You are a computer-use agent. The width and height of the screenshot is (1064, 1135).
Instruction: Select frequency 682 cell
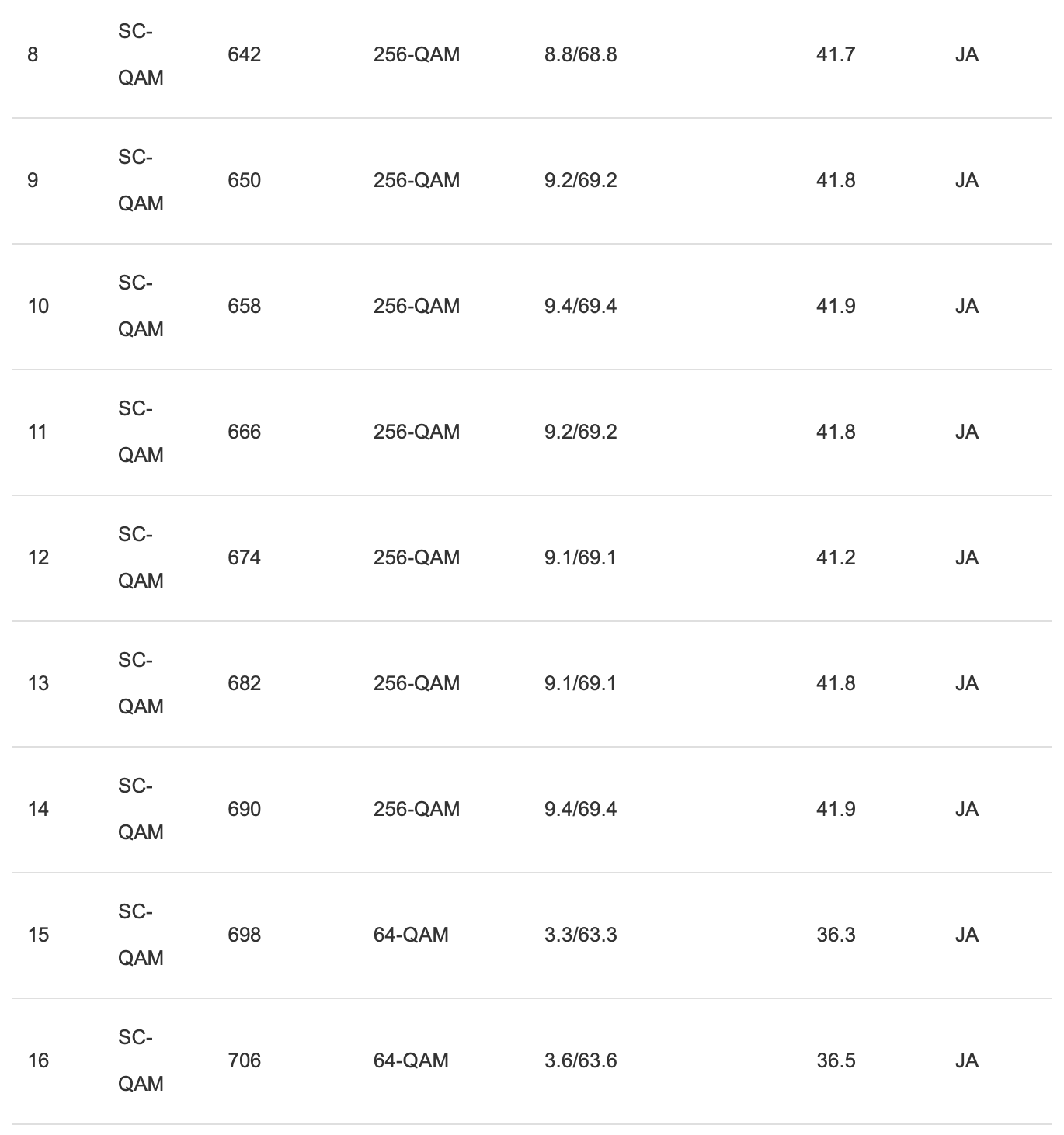click(x=244, y=683)
